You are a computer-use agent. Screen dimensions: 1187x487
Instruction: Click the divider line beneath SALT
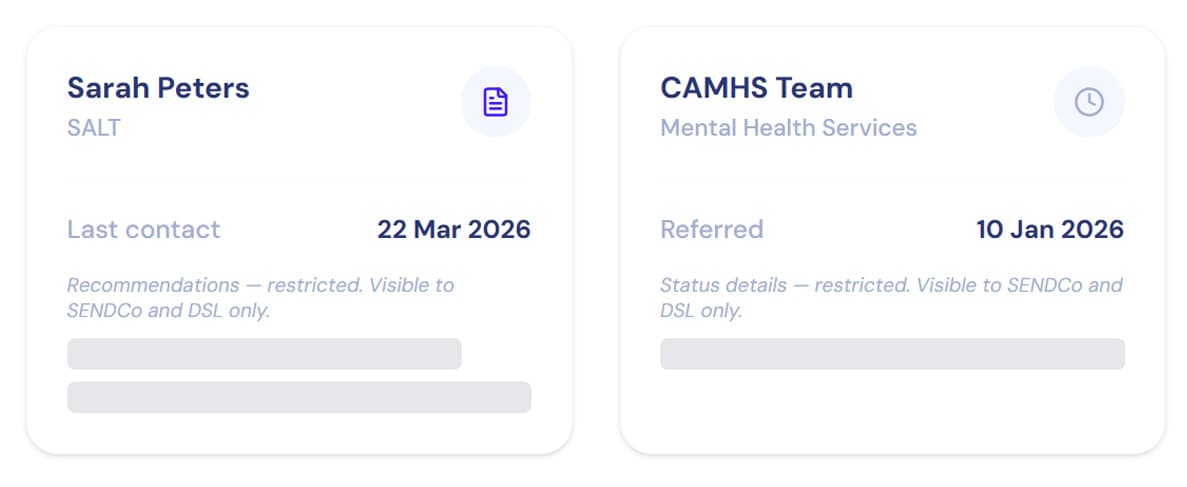pyautogui.click(x=299, y=179)
